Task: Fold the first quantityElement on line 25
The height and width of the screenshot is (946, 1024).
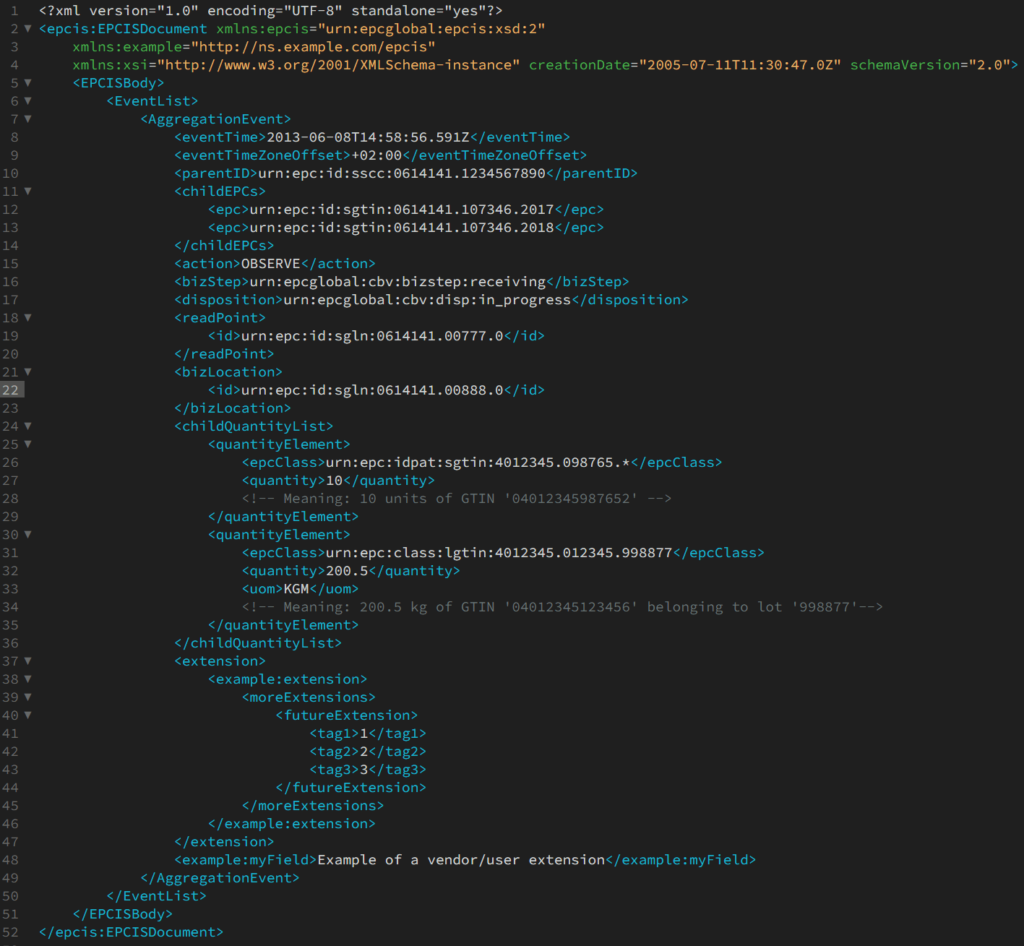Action: tap(28, 444)
